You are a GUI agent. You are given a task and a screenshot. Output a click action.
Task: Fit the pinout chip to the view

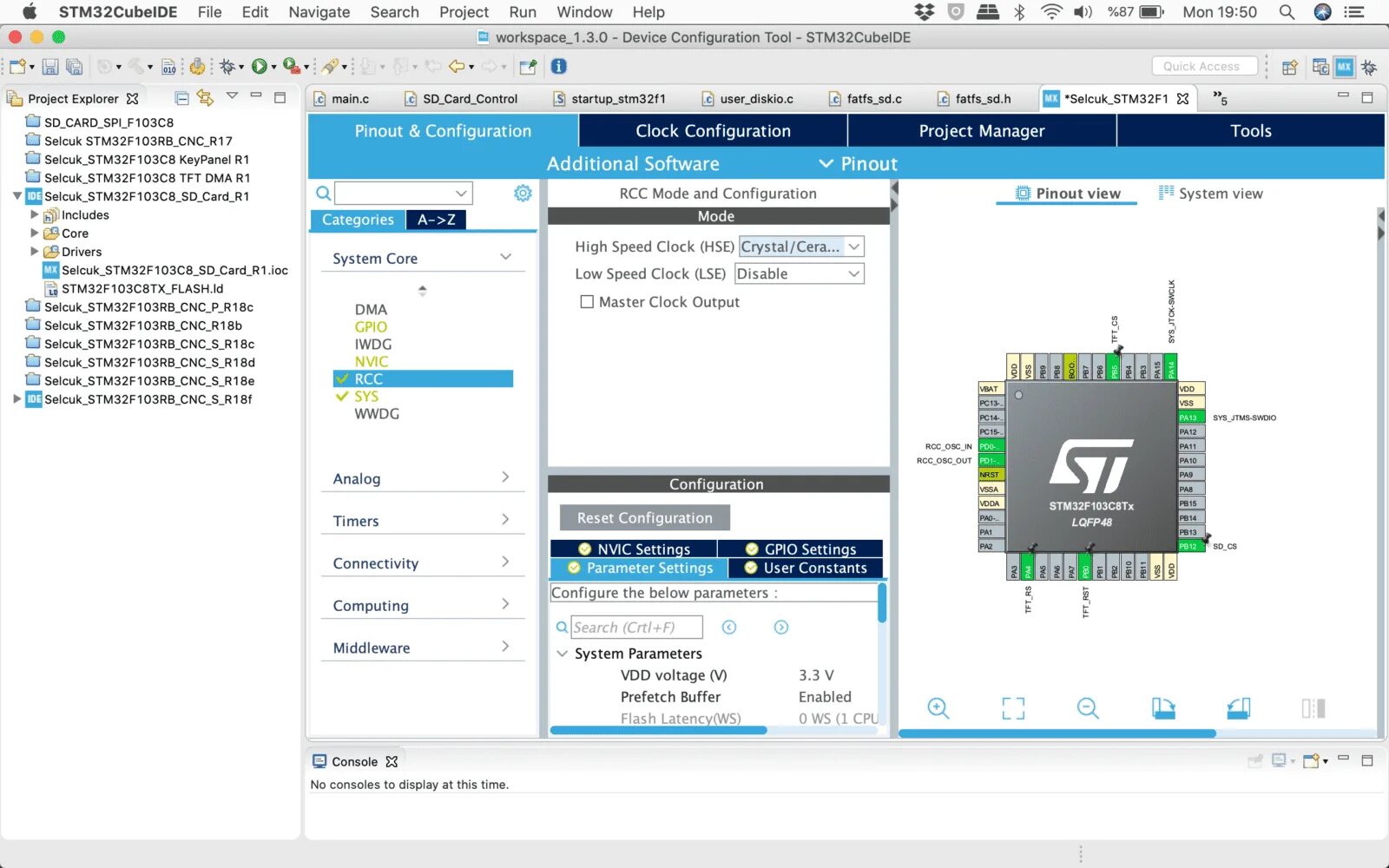point(1013,708)
